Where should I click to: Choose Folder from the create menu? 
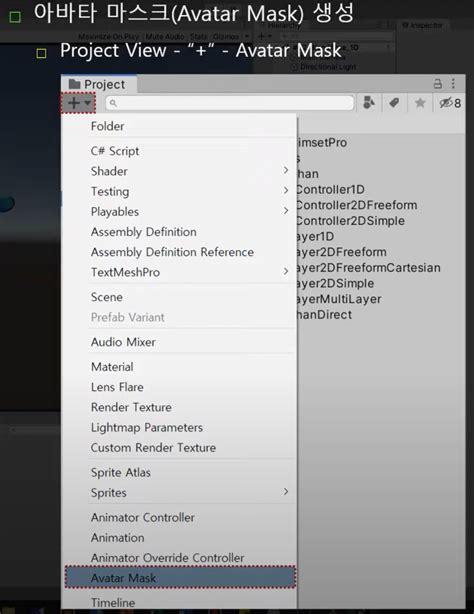point(180,126)
